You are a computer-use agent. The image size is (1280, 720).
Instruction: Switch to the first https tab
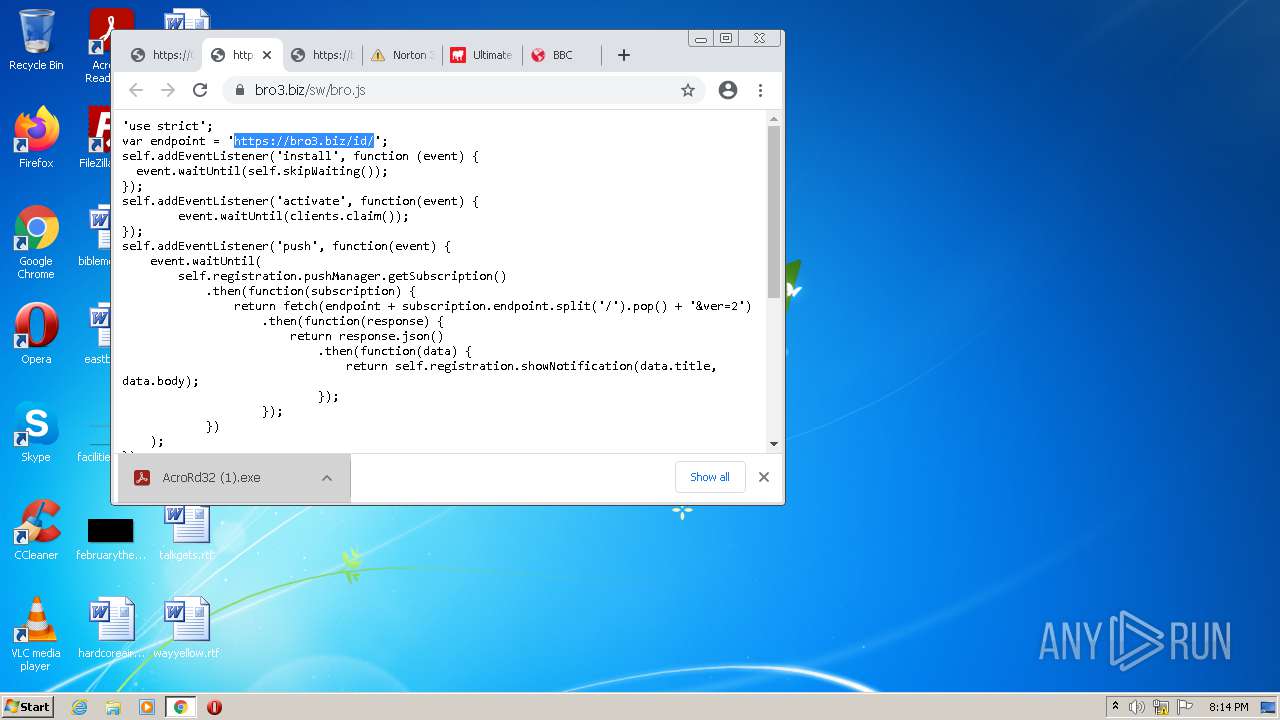coord(162,55)
